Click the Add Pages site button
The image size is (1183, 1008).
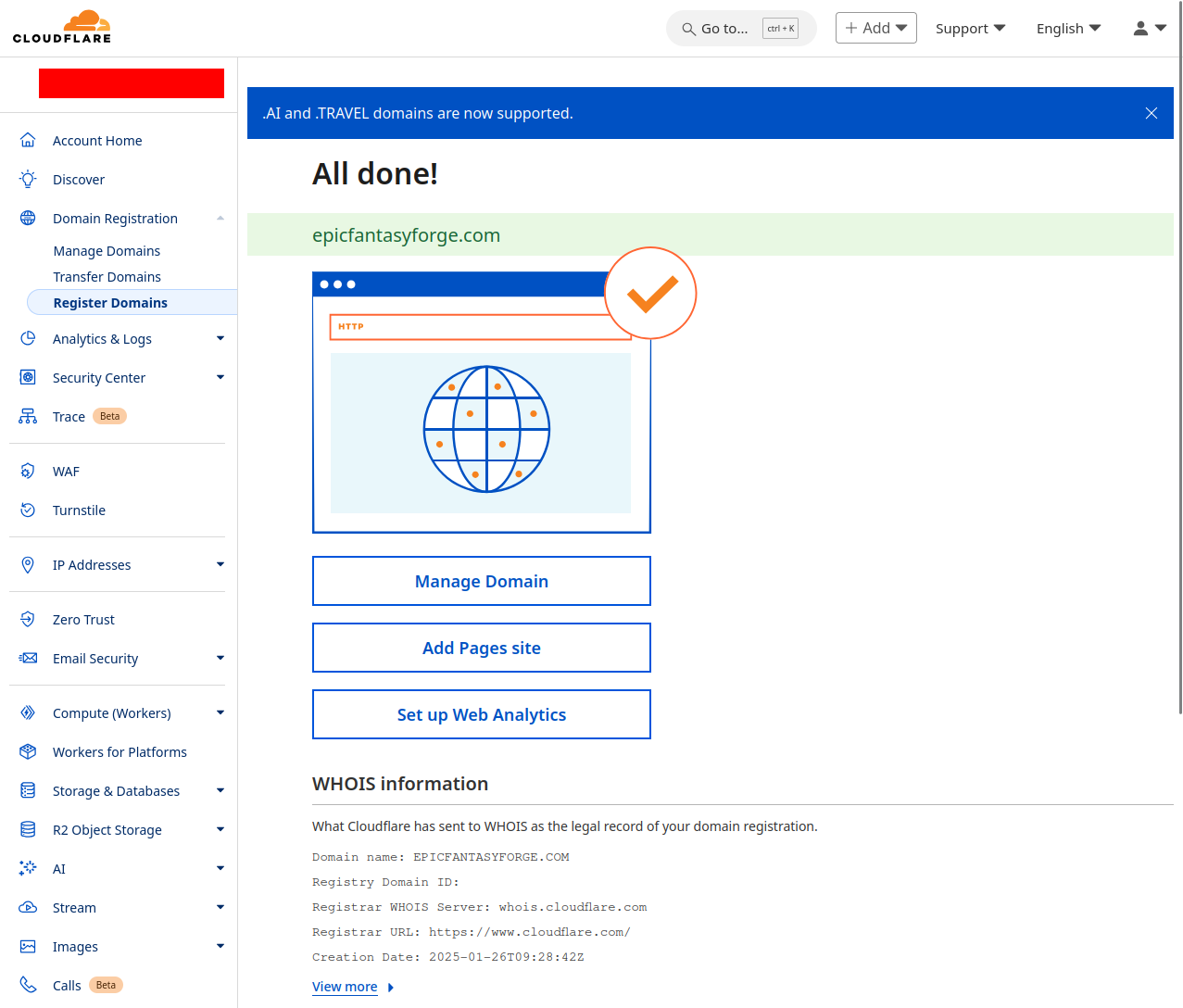pyautogui.click(x=482, y=648)
